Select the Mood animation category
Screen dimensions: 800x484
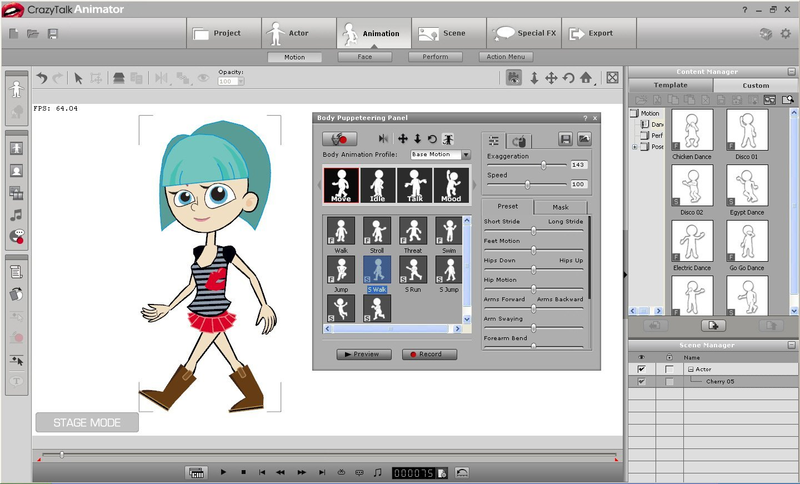[452, 186]
